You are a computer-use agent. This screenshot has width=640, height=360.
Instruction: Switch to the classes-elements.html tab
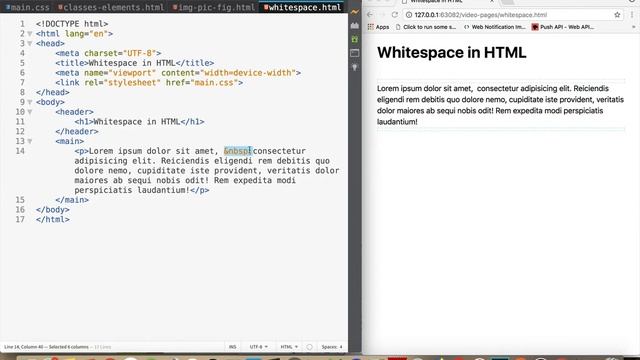(111, 7)
